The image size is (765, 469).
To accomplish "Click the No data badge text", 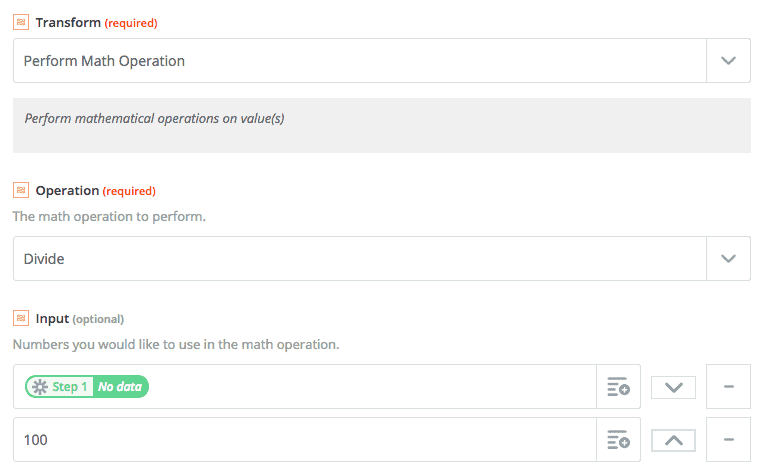I will (x=120, y=387).
